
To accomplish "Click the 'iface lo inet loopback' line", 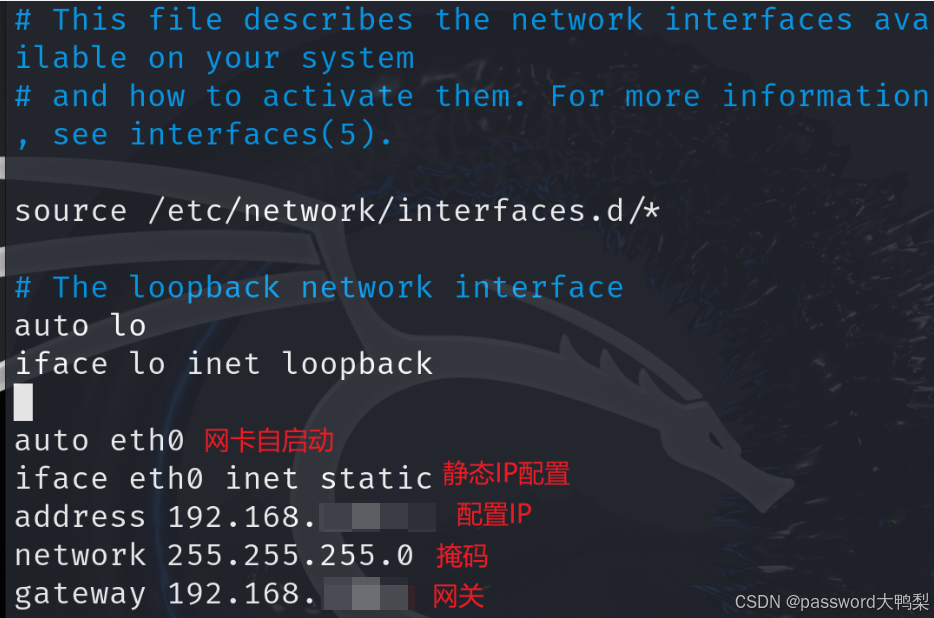I will (223, 364).
